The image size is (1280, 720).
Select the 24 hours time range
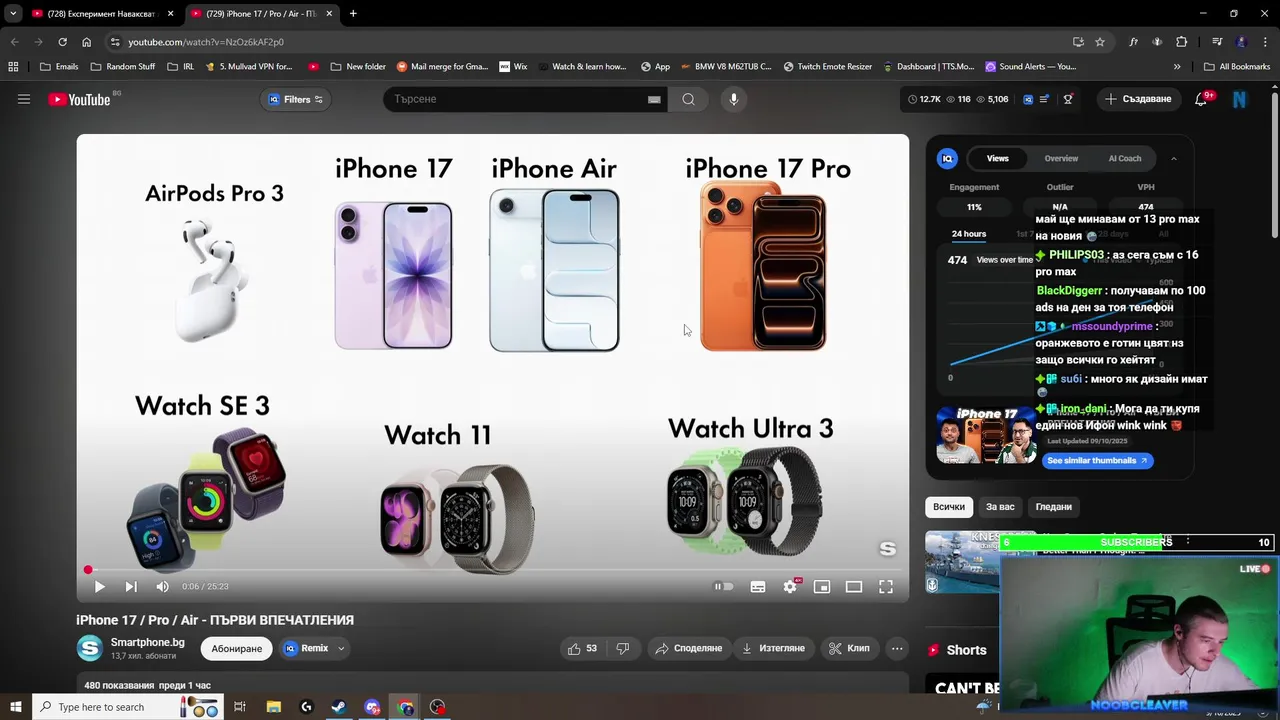point(968,234)
